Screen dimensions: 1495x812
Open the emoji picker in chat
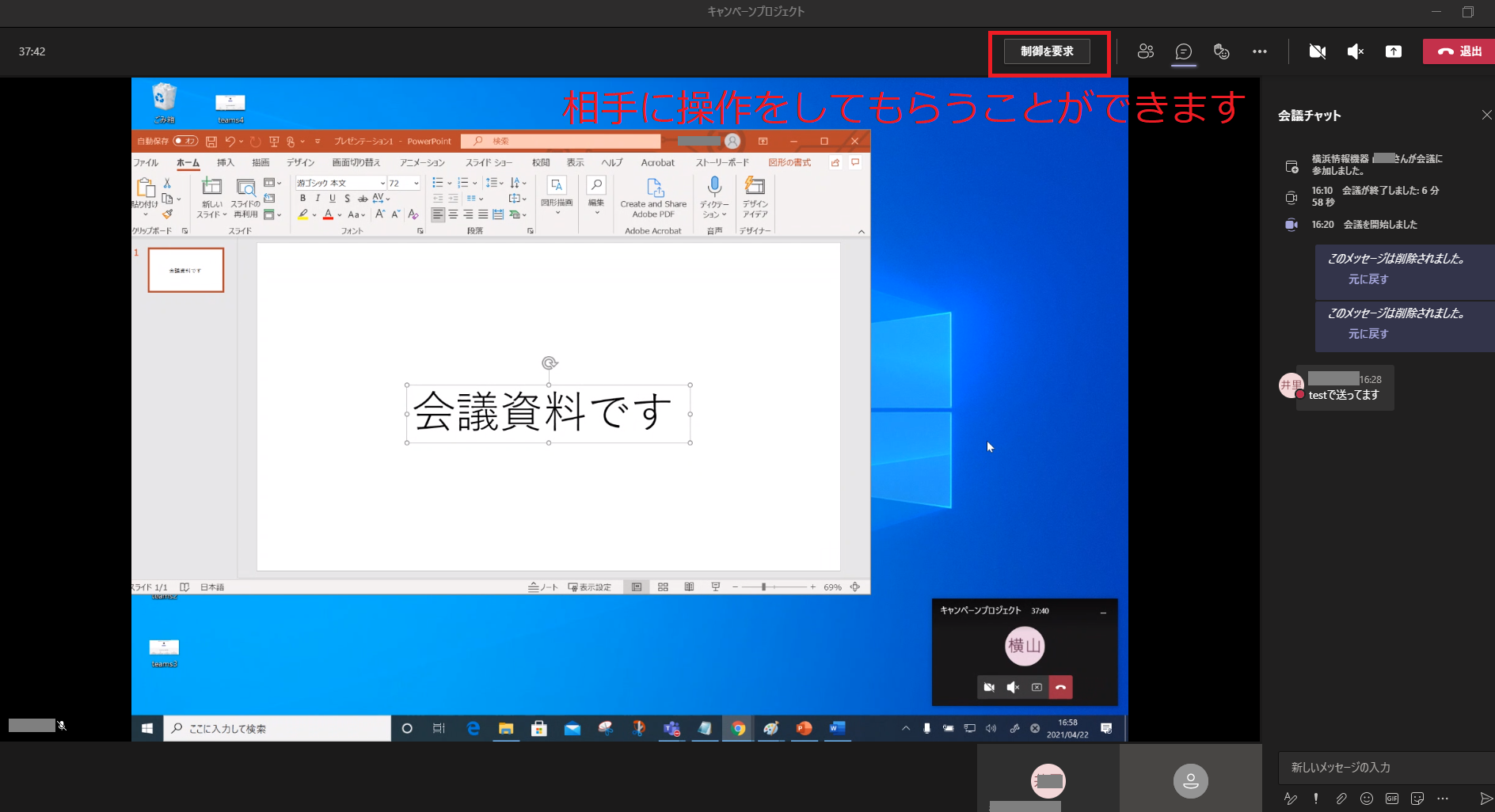pos(1366,799)
